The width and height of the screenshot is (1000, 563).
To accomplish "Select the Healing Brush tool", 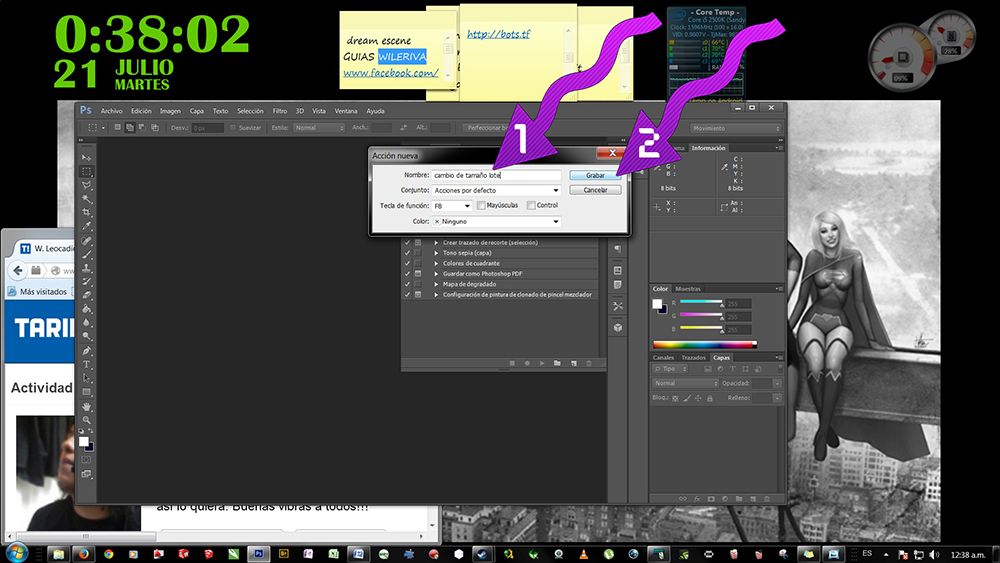I will [86, 241].
